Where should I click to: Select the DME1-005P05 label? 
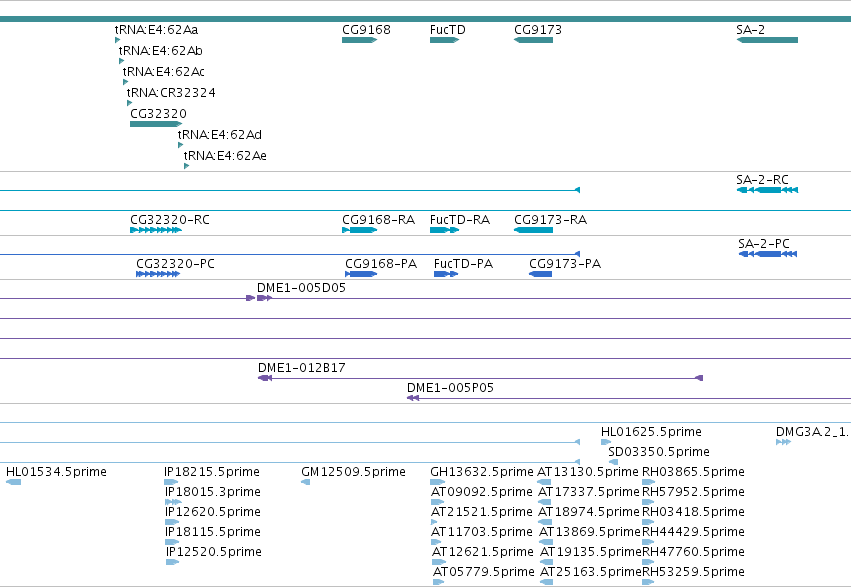[x=450, y=388]
